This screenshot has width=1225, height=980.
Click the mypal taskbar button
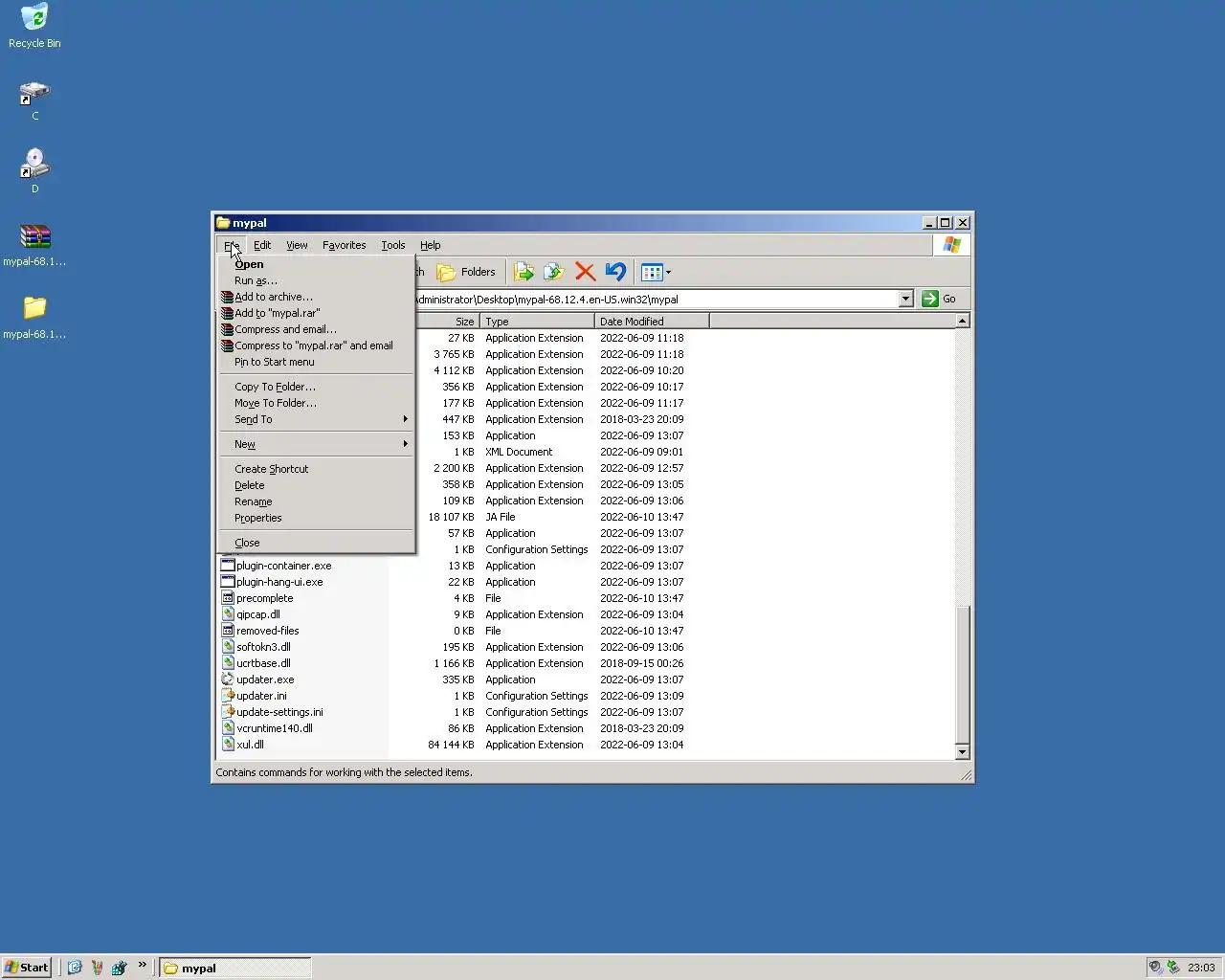234,968
